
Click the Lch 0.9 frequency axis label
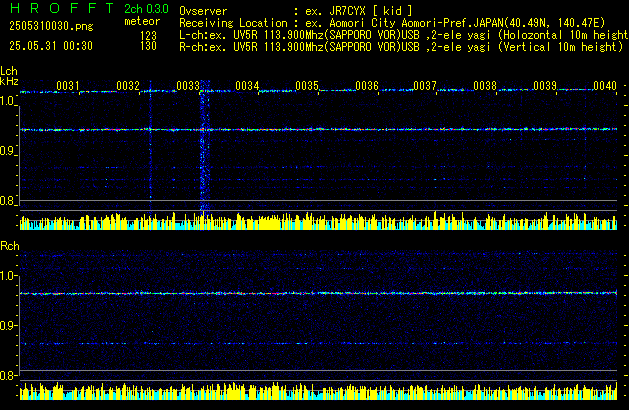(7, 151)
